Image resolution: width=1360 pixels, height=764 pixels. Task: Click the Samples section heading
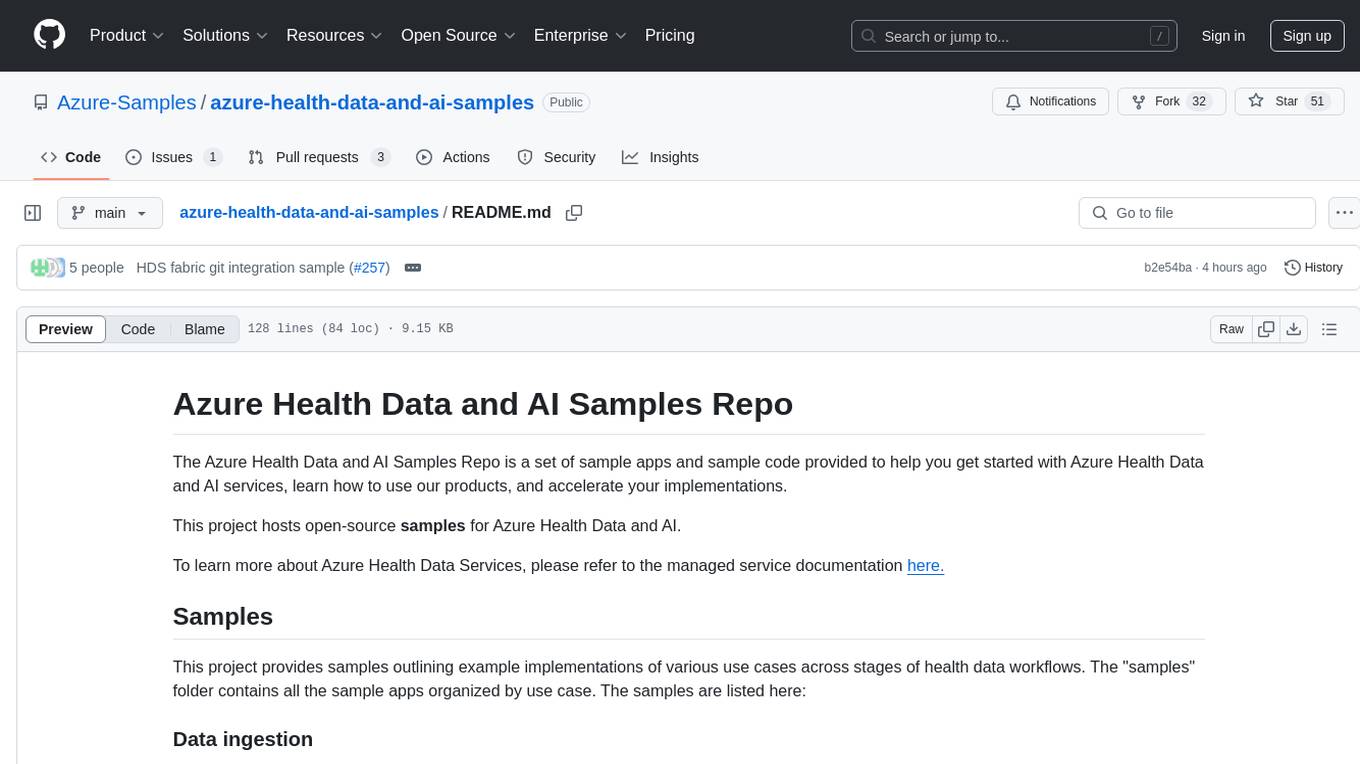(223, 616)
